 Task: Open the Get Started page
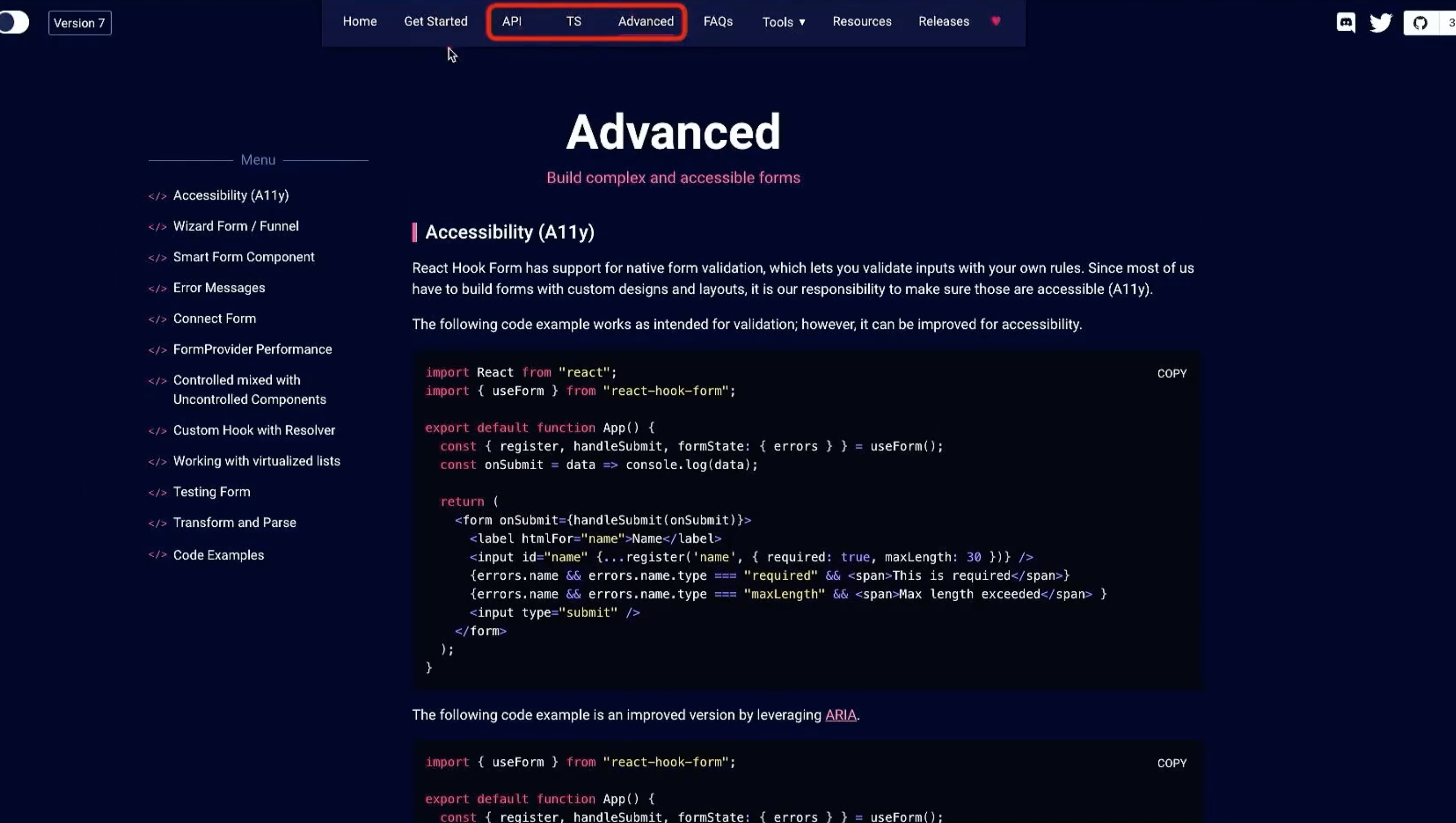point(436,22)
